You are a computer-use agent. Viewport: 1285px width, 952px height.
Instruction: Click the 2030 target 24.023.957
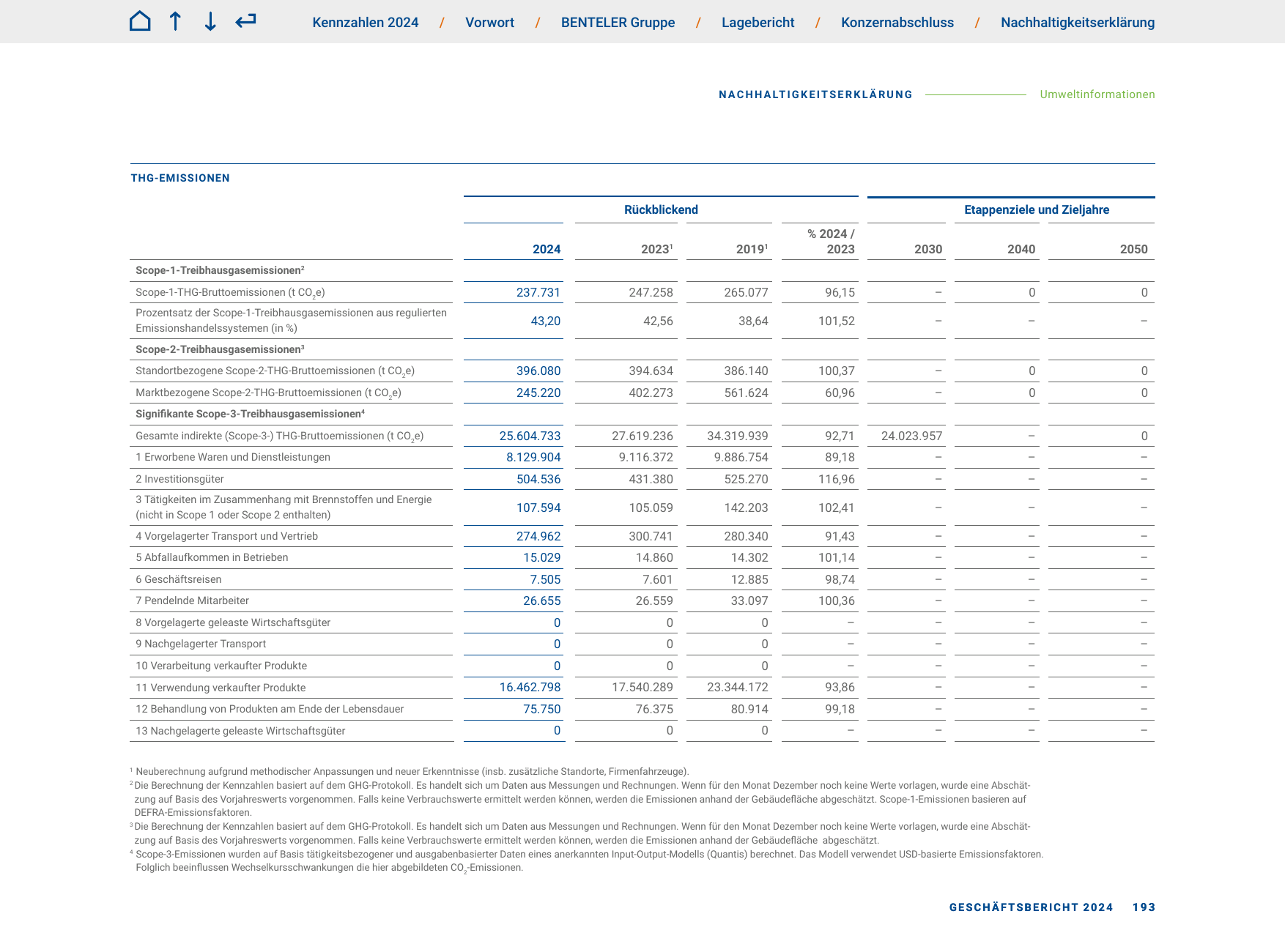(911, 436)
